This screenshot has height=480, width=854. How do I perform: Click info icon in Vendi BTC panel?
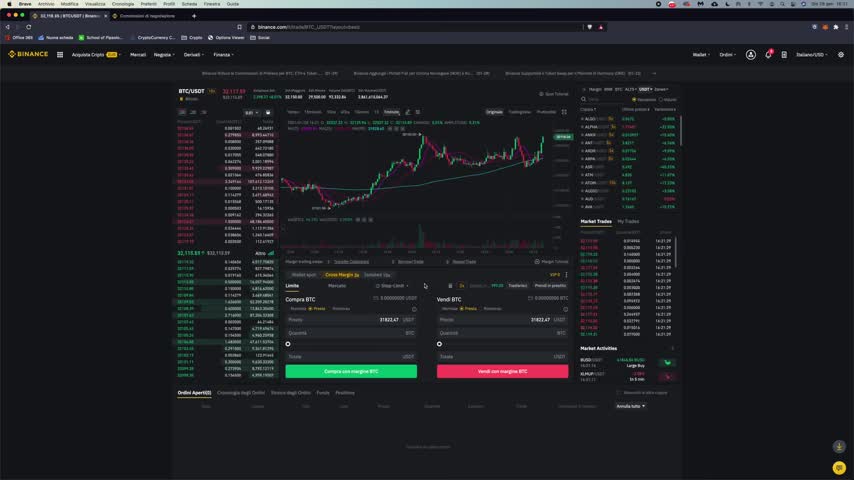[565, 309]
